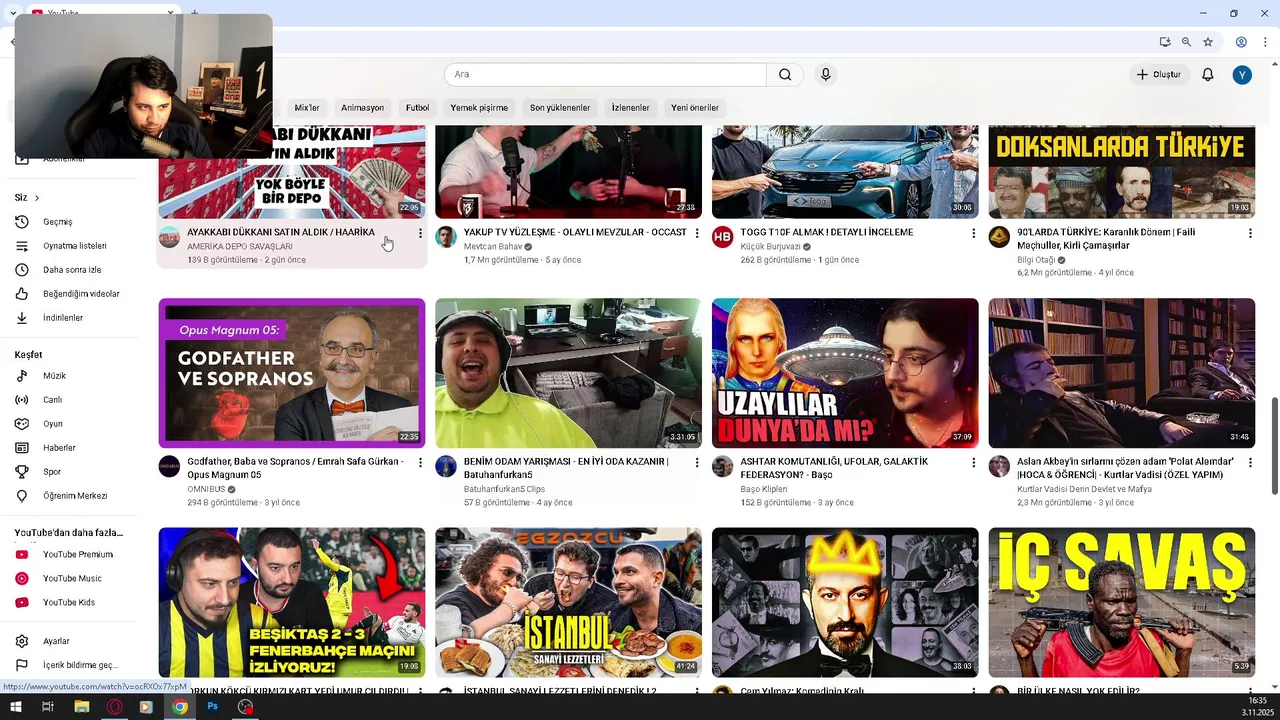Open the Chrome three-dot menu
The image size is (1280, 720).
tap(1267, 42)
